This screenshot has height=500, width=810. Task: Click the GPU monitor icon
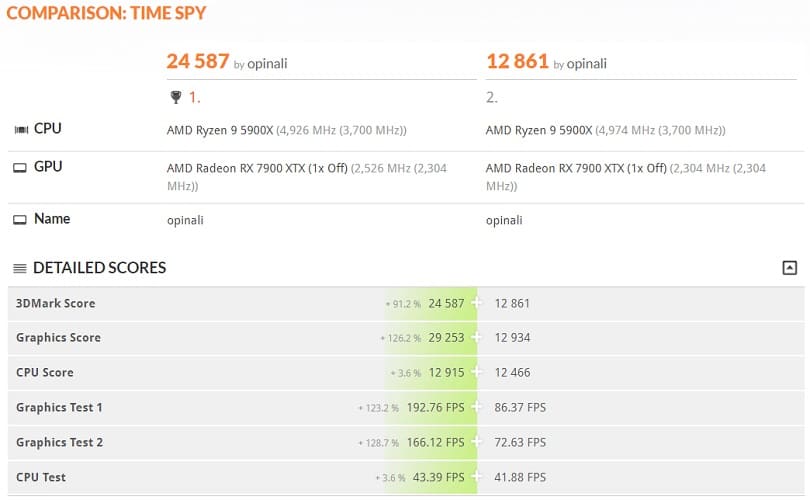pos(20,167)
